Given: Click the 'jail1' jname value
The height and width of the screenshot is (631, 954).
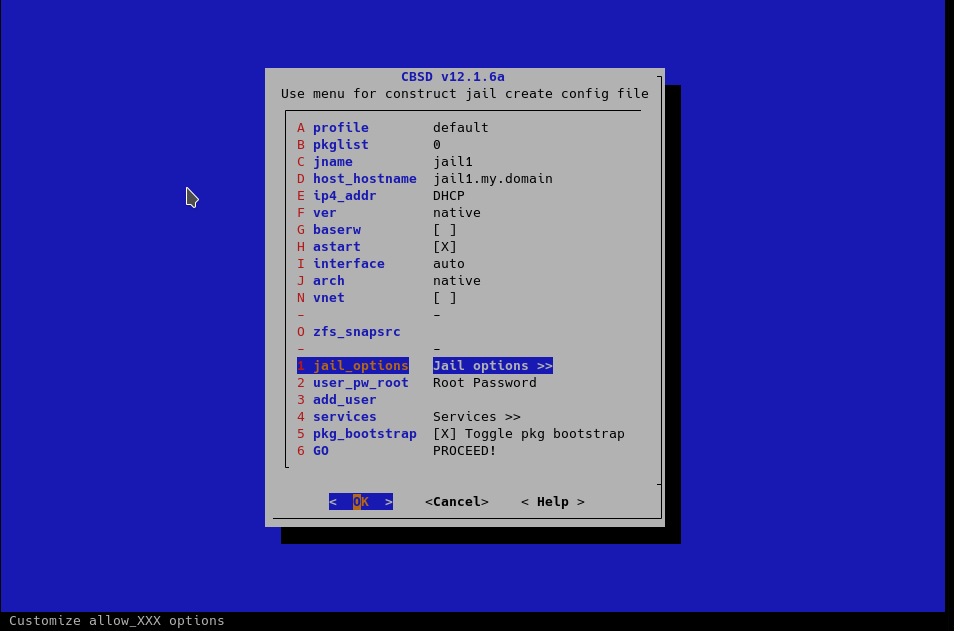Looking at the screenshot, I should tap(453, 162).
